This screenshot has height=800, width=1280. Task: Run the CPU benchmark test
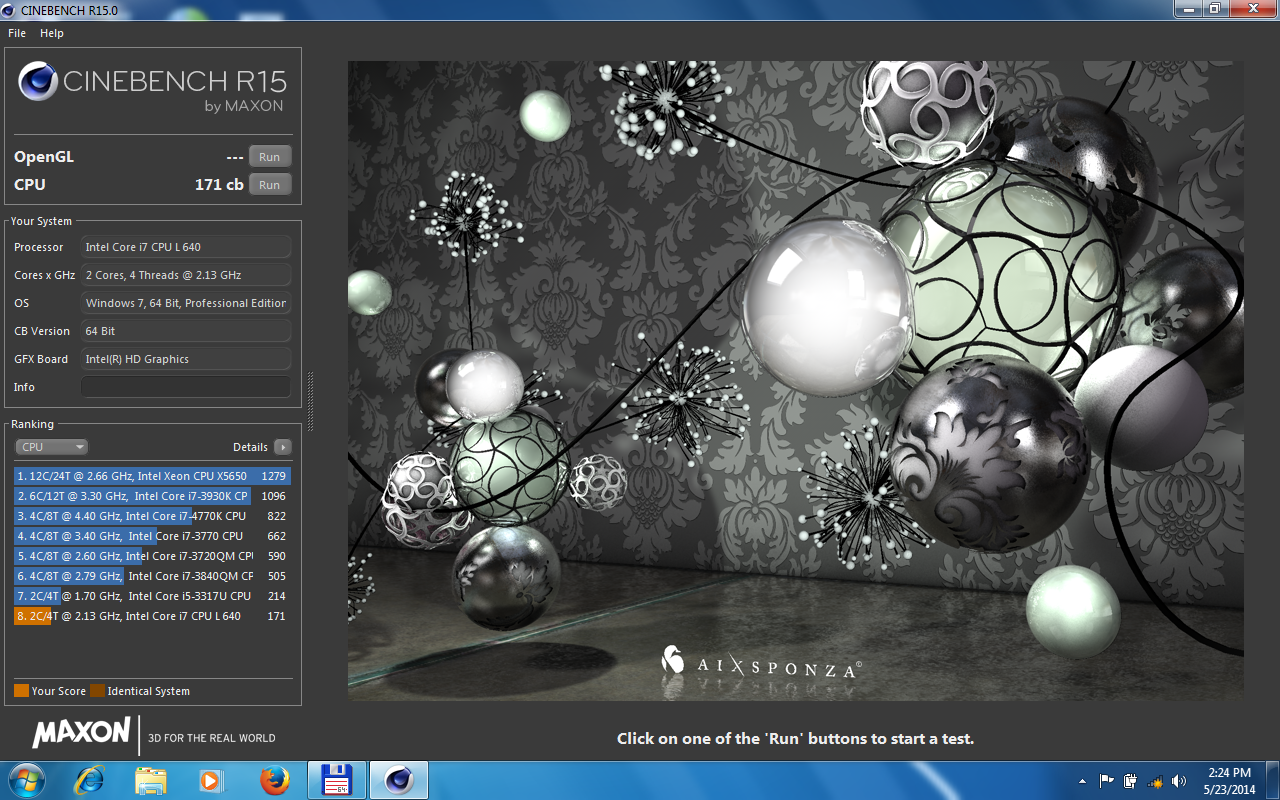[x=270, y=185]
